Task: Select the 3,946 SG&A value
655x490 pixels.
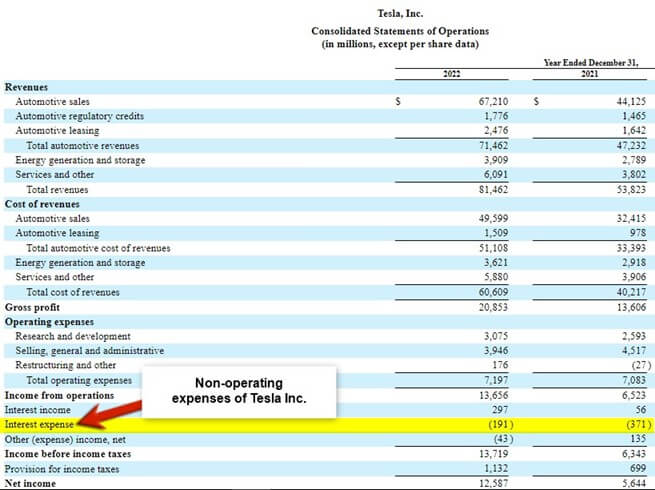Action: pyautogui.click(x=496, y=351)
